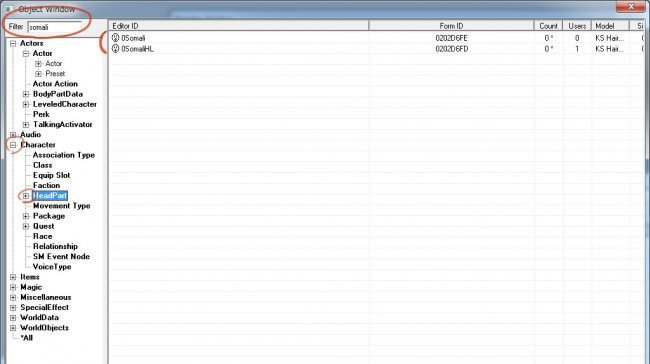Image resolution: width=650 pixels, height=364 pixels.
Task: Select the Association Type tree item
Action: click(64, 155)
